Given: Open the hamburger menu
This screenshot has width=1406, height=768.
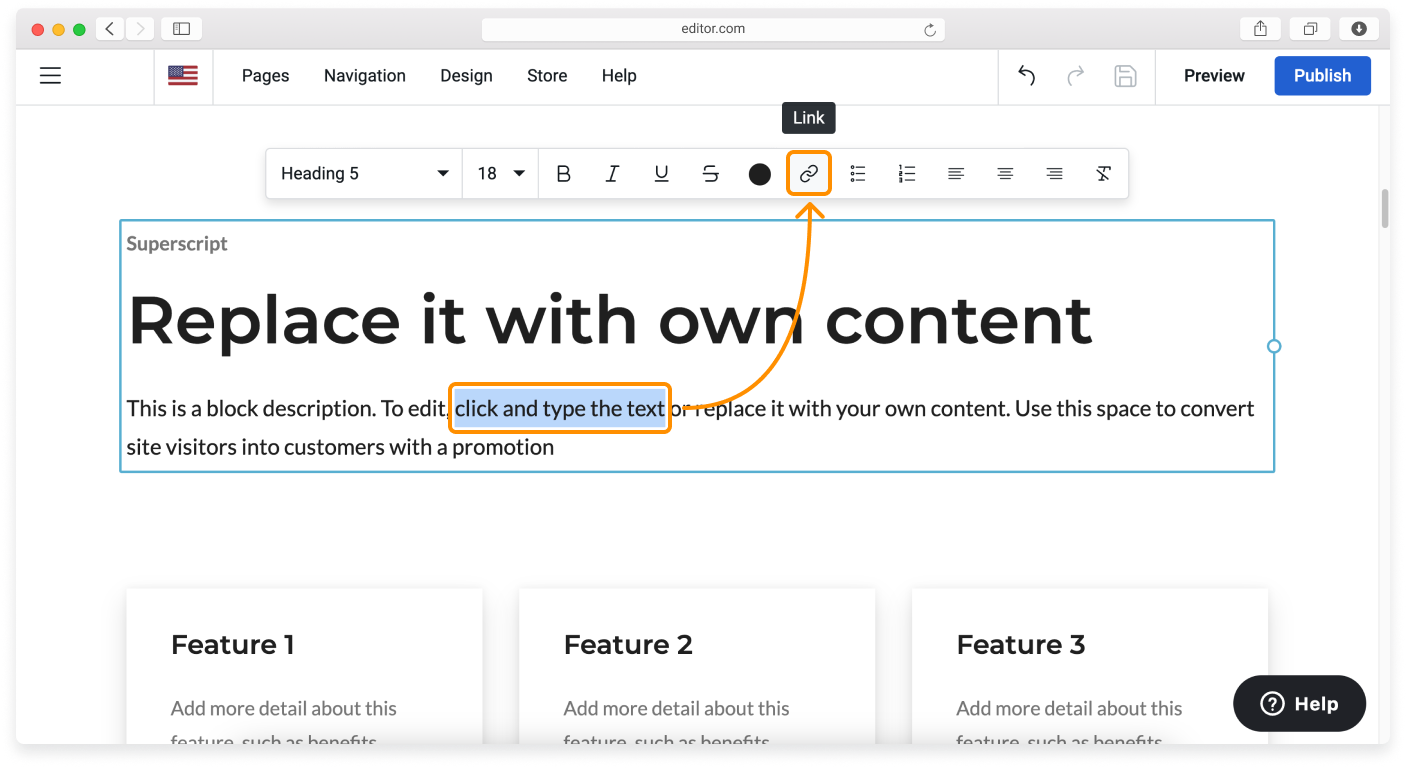Looking at the screenshot, I should (50, 76).
